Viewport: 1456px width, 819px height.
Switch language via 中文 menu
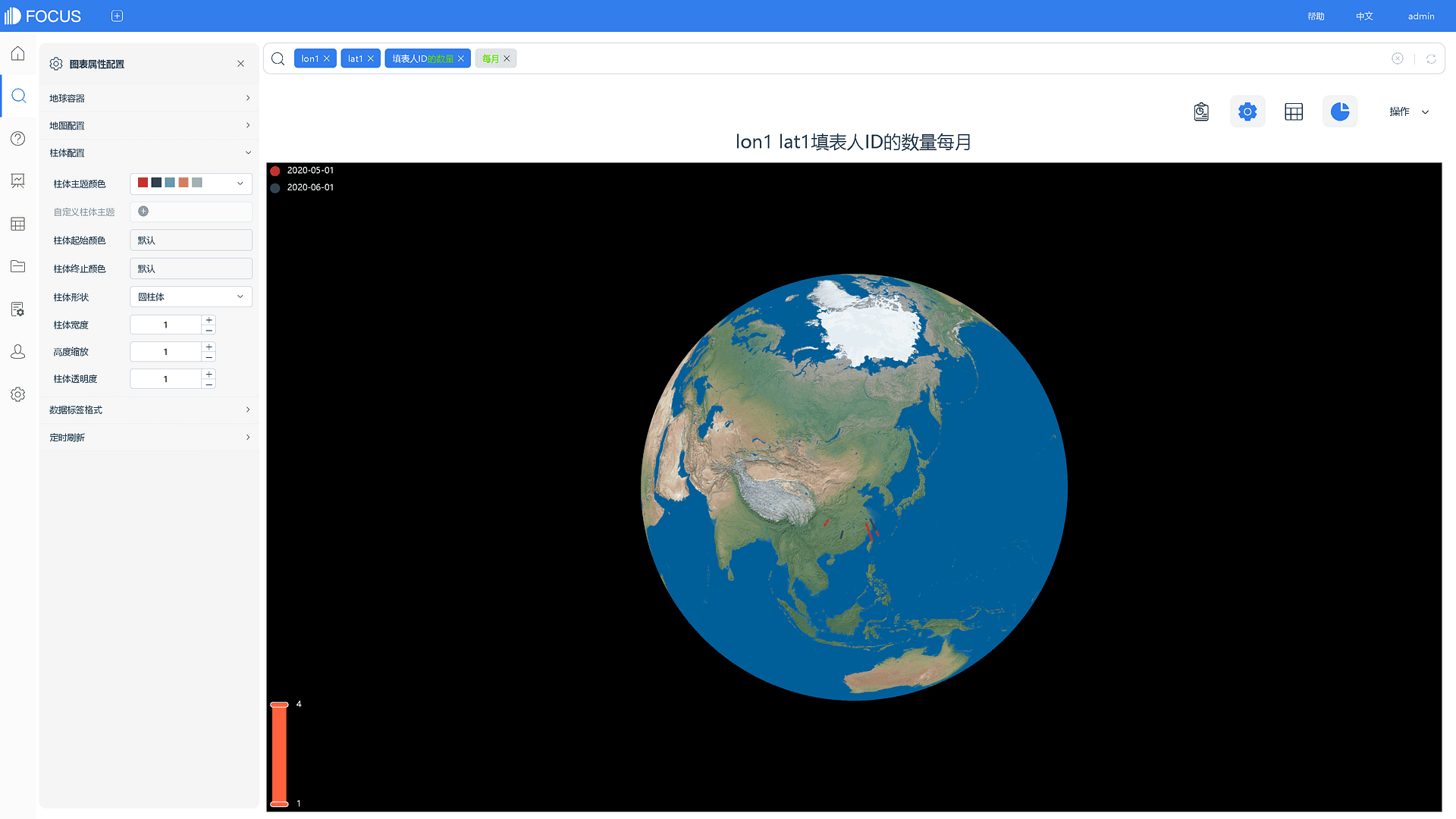coord(1364,16)
